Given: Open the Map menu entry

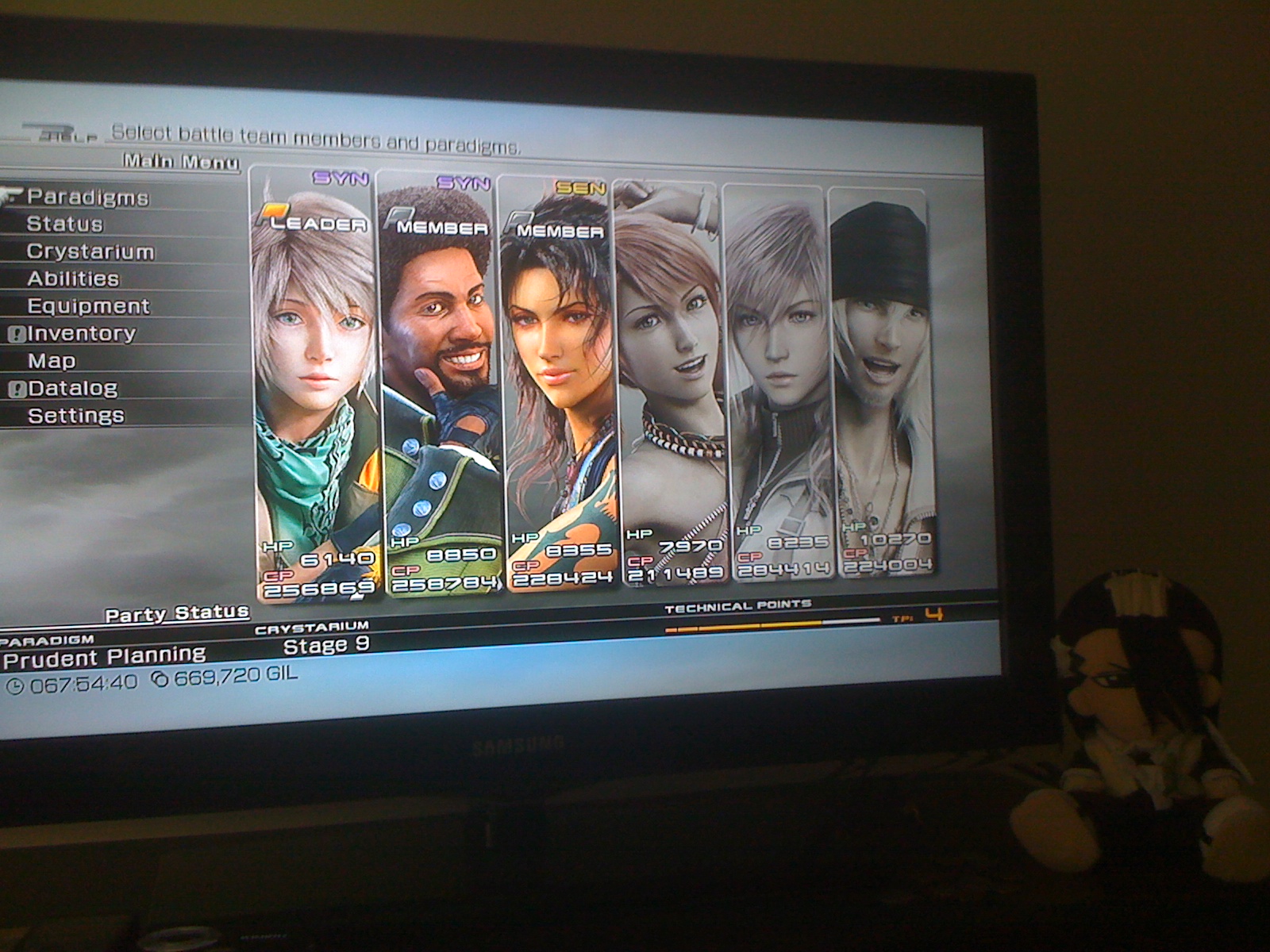Looking at the screenshot, I should 52,361.
